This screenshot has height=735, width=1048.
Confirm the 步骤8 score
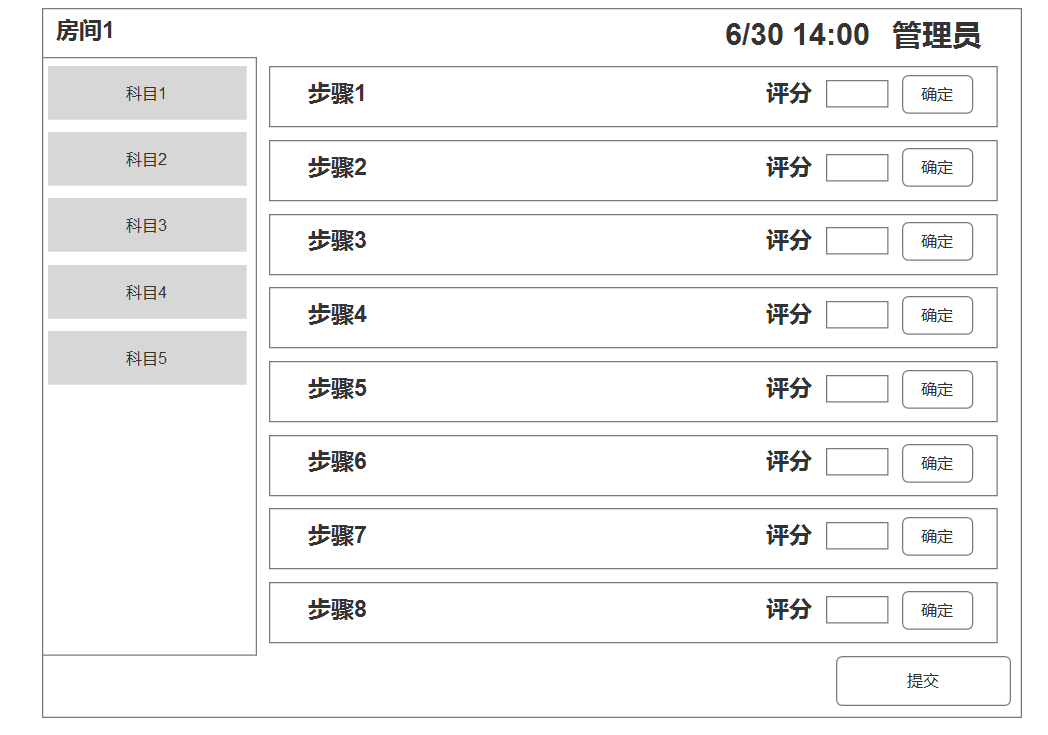(937, 610)
